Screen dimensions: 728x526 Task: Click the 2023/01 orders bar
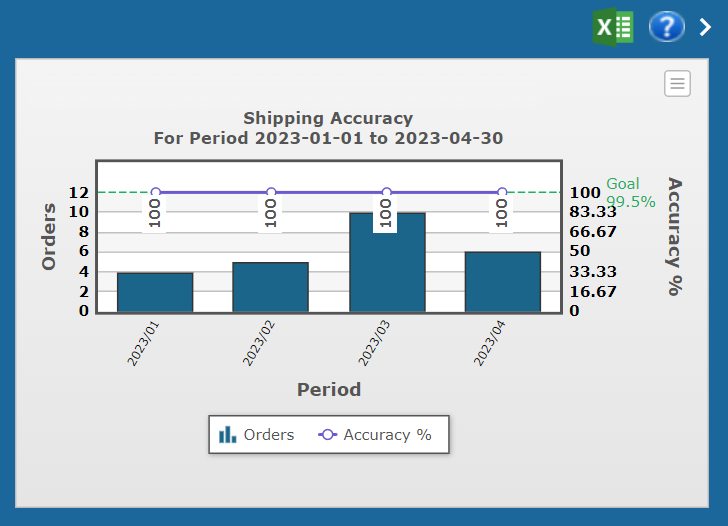pyautogui.click(x=155, y=292)
